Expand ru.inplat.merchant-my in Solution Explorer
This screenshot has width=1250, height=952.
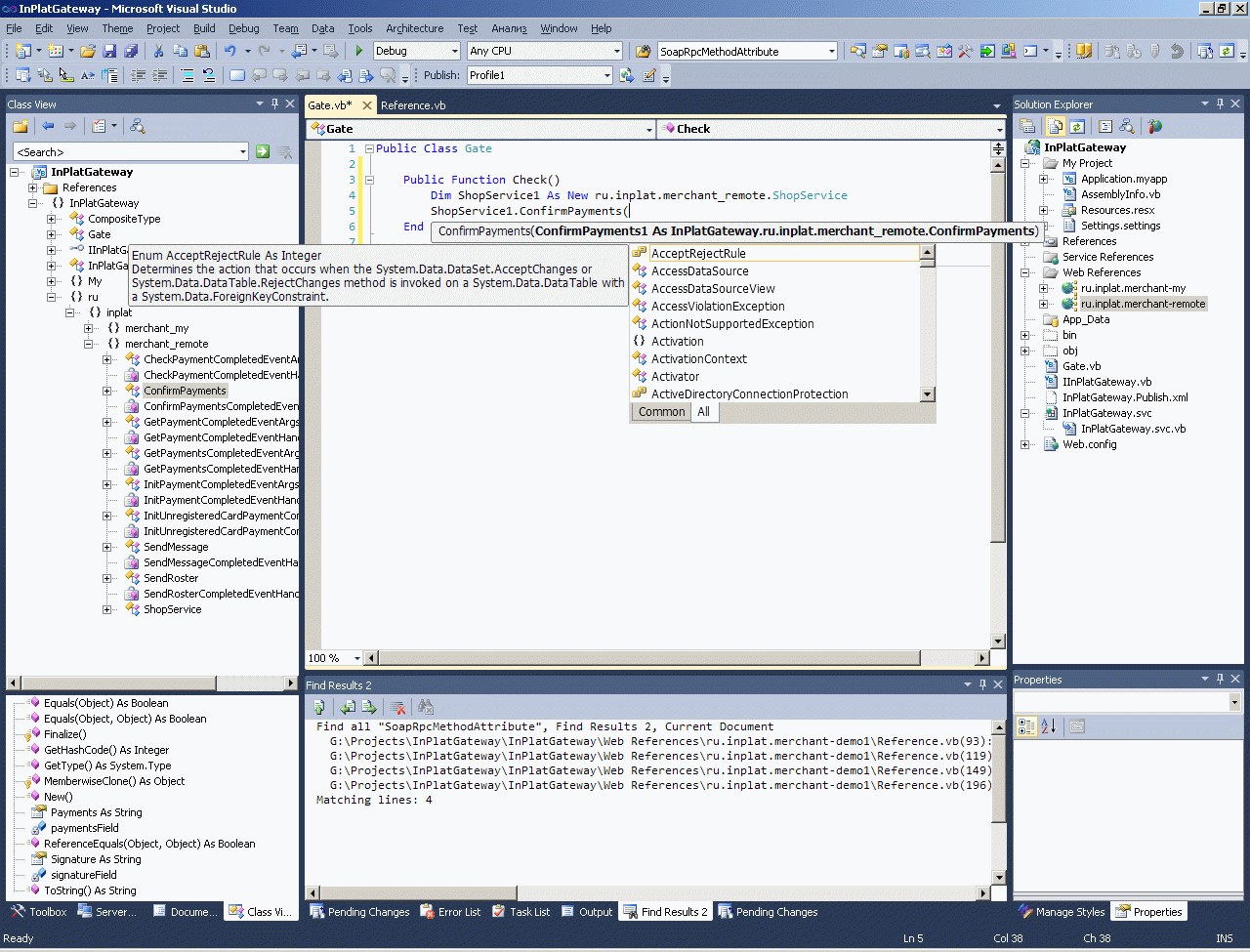click(1044, 288)
